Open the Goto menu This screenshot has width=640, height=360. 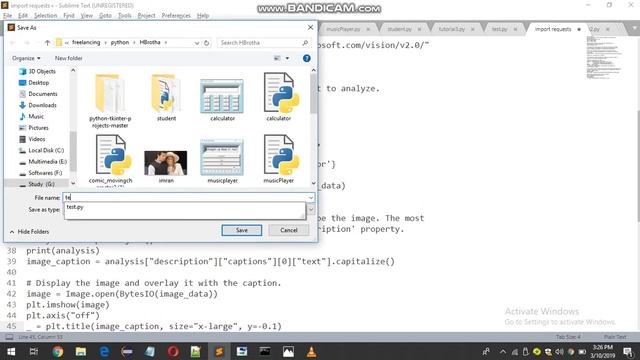click(105, 16)
